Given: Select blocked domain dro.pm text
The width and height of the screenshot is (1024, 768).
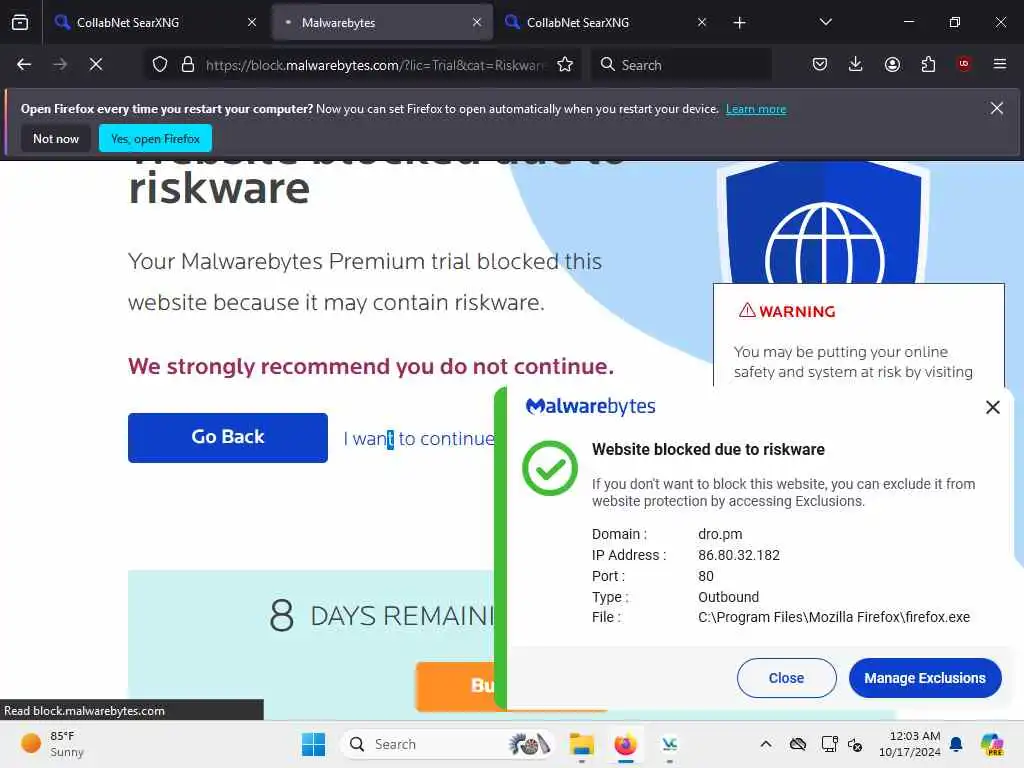Looking at the screenshot, I should point(720,534).
